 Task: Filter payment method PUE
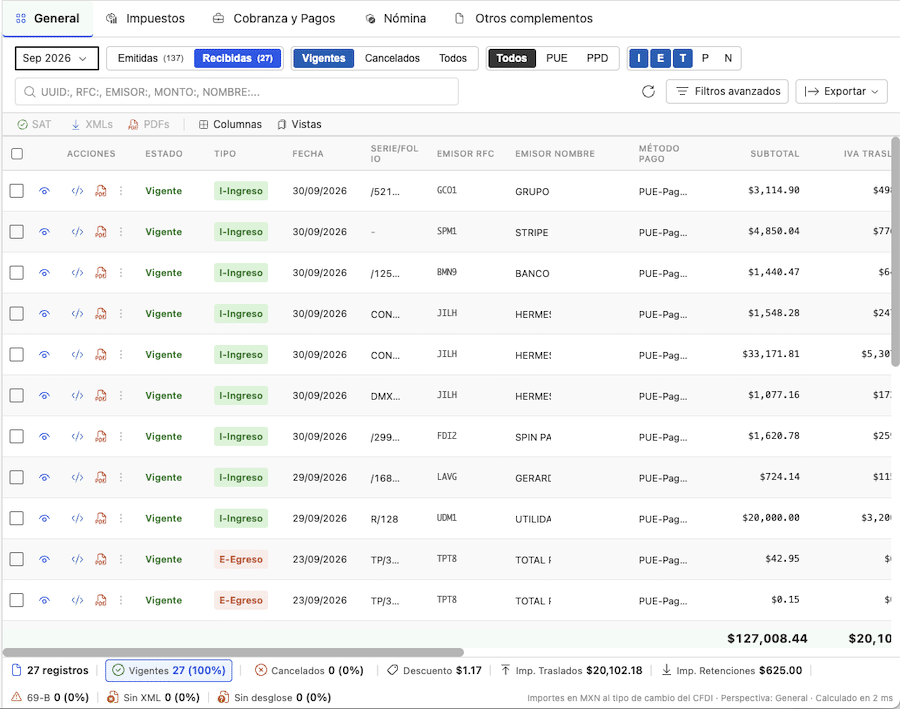click(x=557, y=58)
